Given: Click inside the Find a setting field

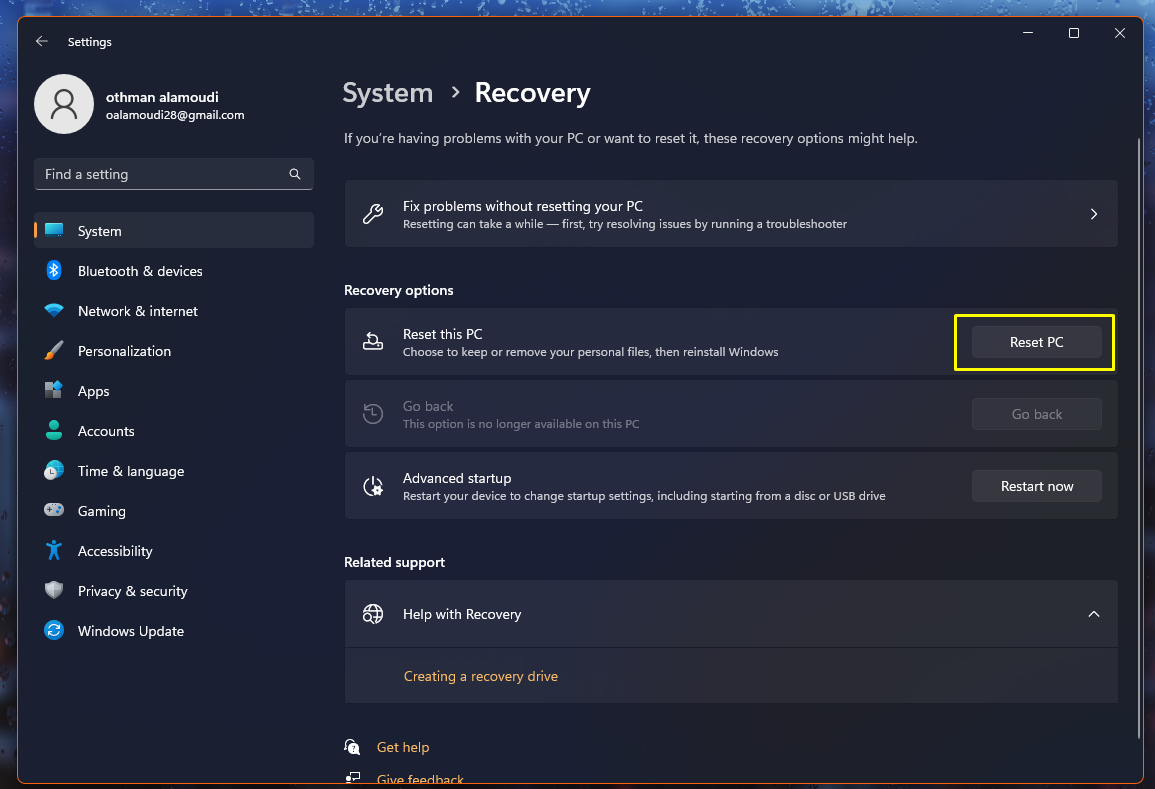Looking at the screenshot, I should (150, 173).
